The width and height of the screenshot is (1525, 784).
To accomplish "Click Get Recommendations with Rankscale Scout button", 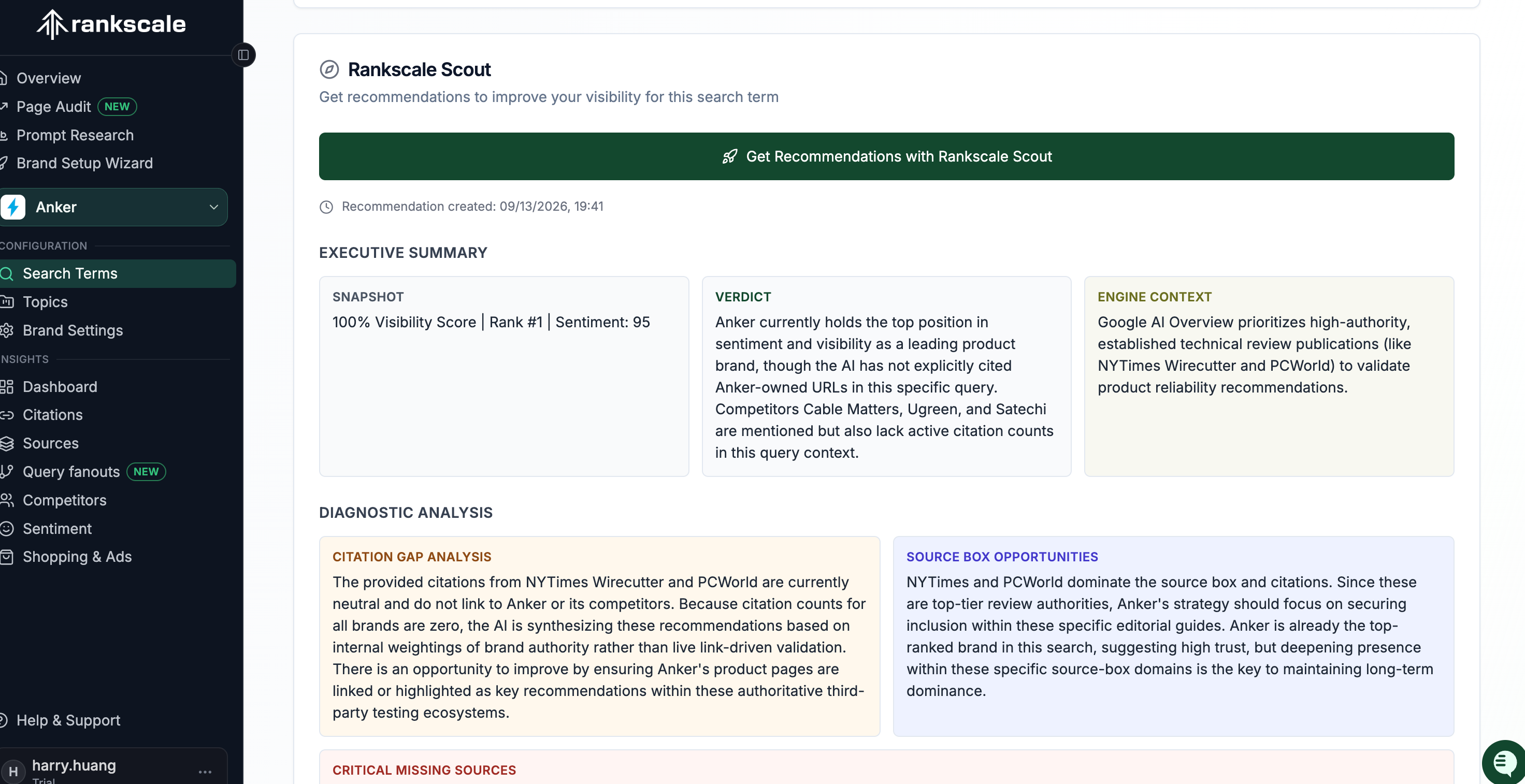I will tap(886, 156).
